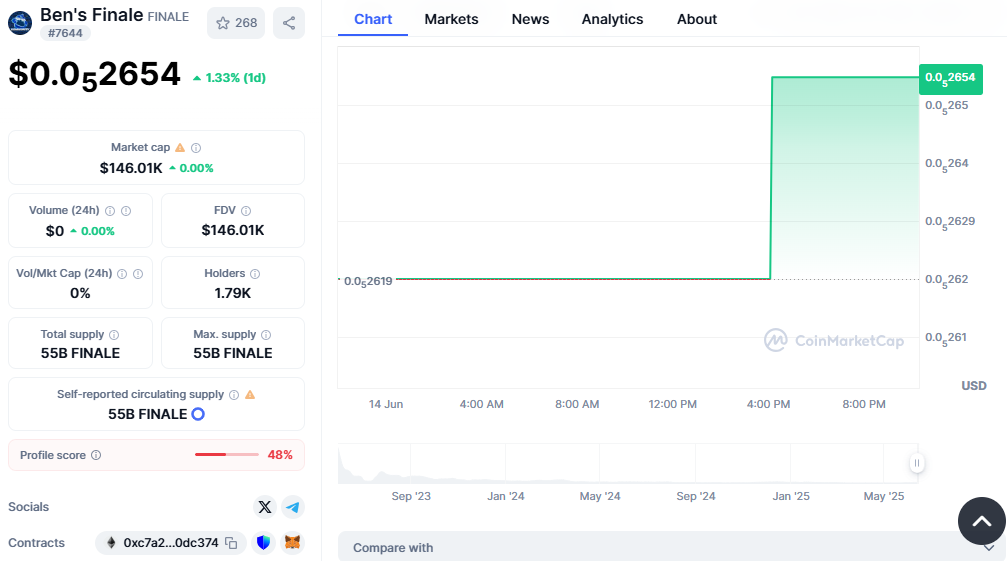The image size is (1007, 561).
Task: Click the second Vol/Mkt Cap info icon
Action: click(x=137, y=273)
